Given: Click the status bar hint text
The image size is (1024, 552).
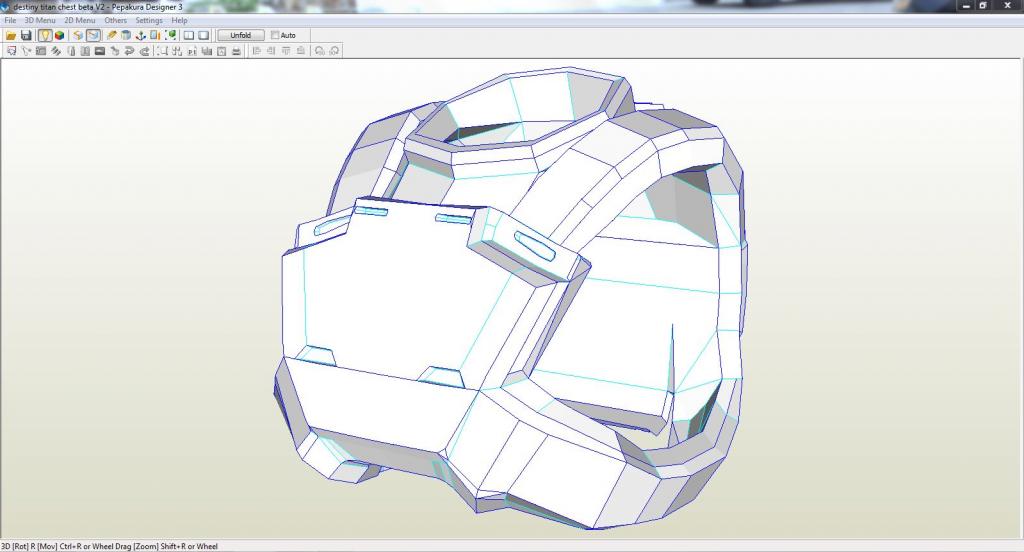Looking at the screenshot, I should point(109,547).
